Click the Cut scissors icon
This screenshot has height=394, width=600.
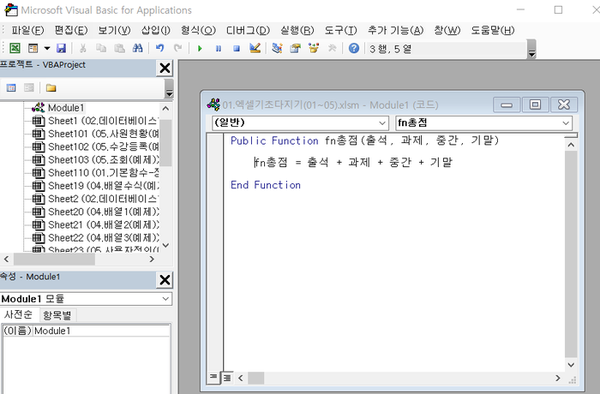tap(83, 48)
